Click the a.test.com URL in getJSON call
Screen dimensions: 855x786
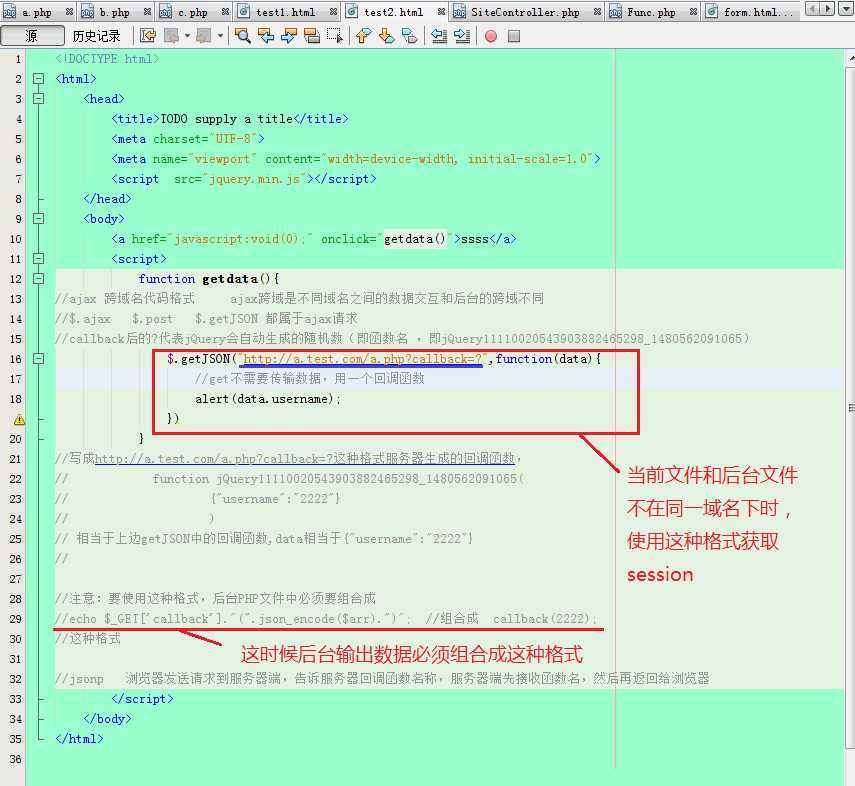pyautogui.click(x=362, y=359)
